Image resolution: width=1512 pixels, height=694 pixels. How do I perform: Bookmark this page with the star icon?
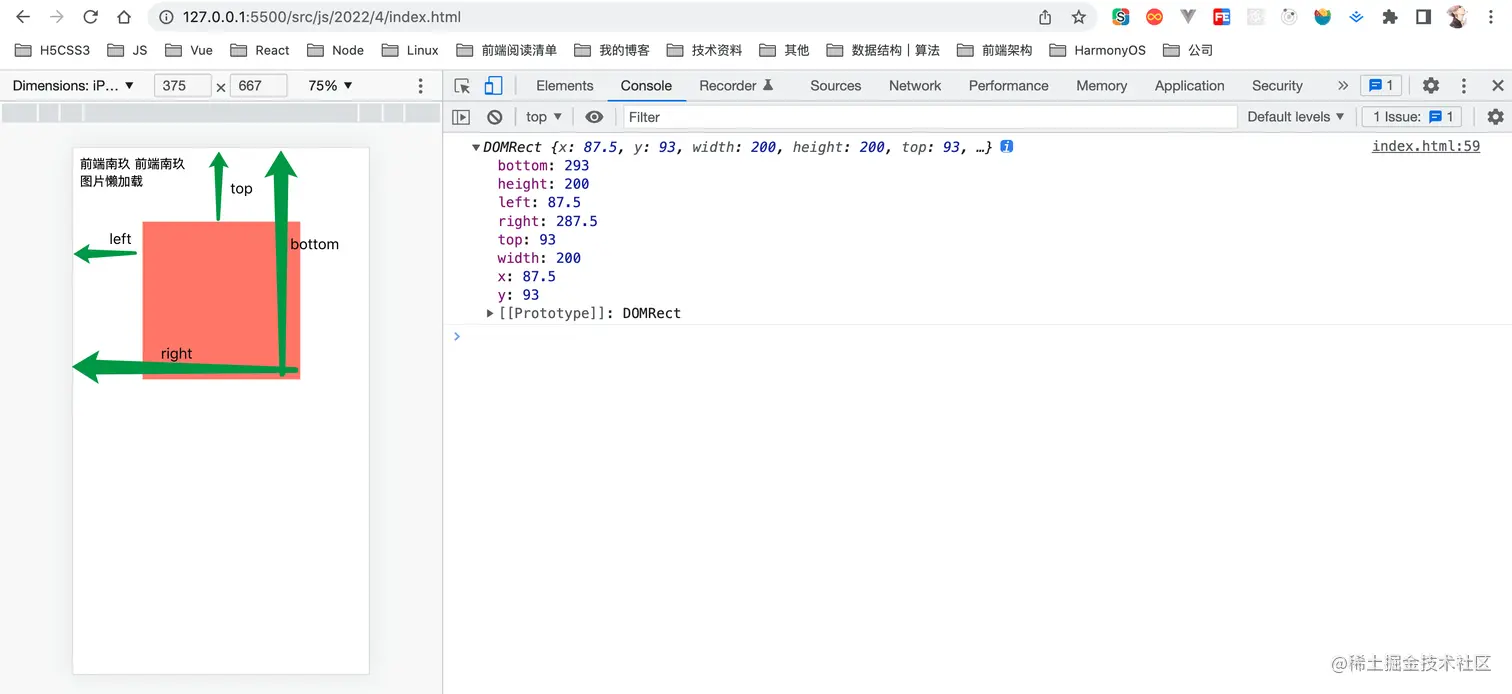(1078, 17)
